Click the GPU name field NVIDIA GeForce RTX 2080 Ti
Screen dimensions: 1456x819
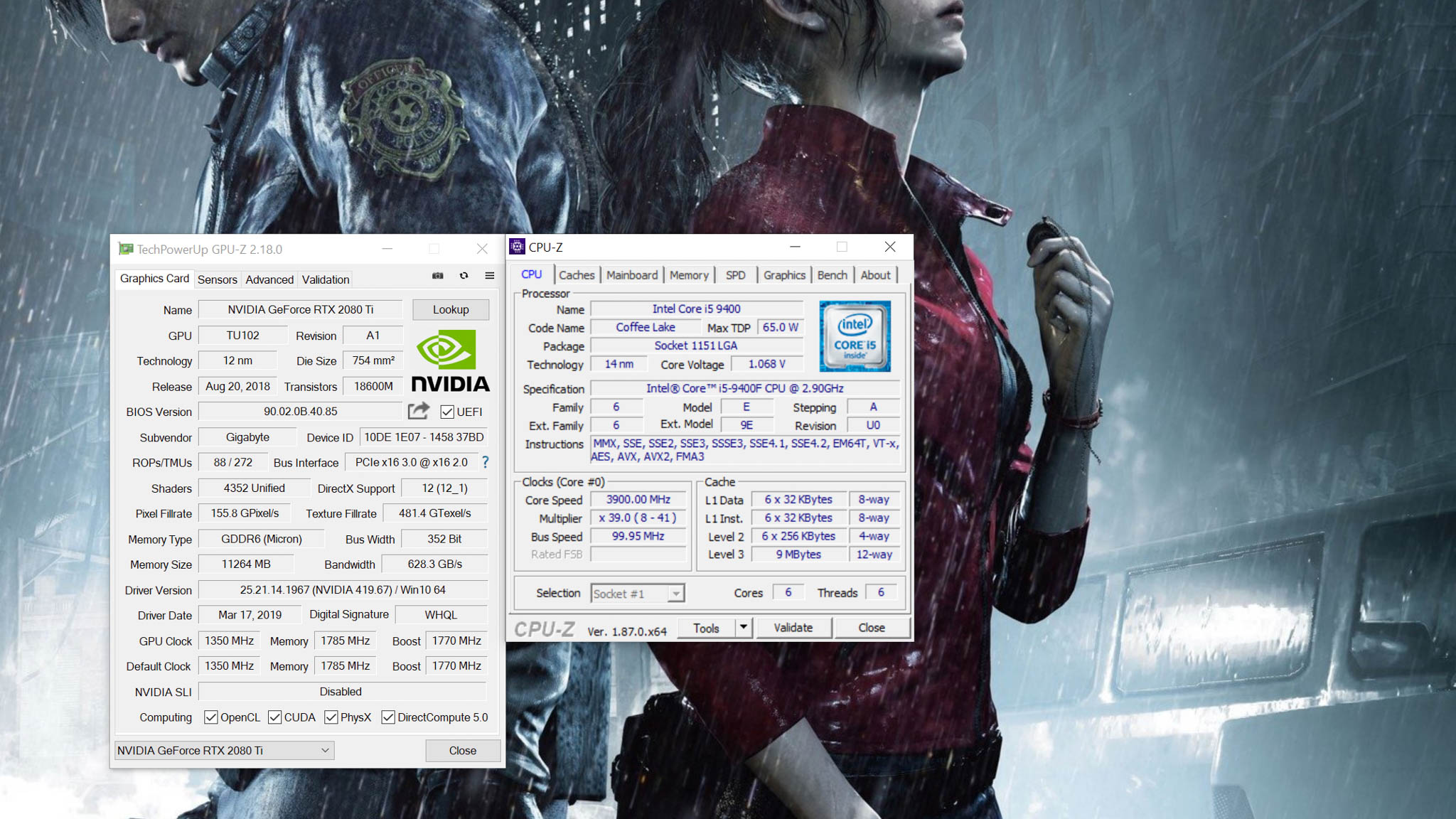click(300, 309)
